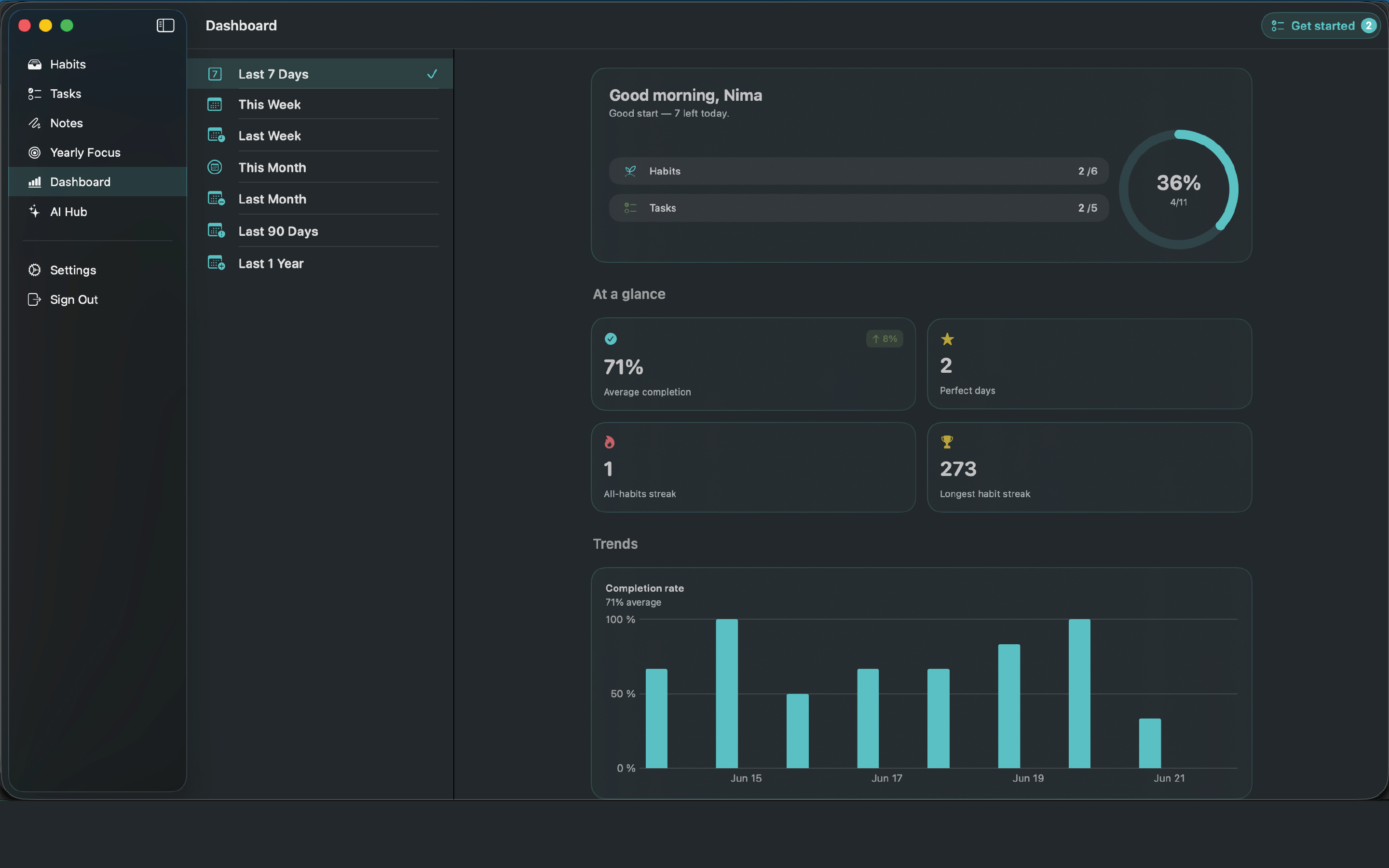1389x868 pixels.
Task: Click the AI Hub sparkle icon
Action: pyautogui.click(x=34, y=211)
